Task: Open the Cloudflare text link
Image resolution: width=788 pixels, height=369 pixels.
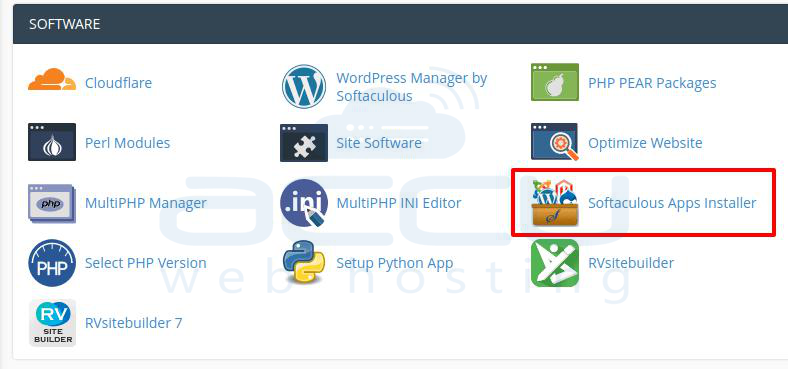Action: [x=119, y=83]
